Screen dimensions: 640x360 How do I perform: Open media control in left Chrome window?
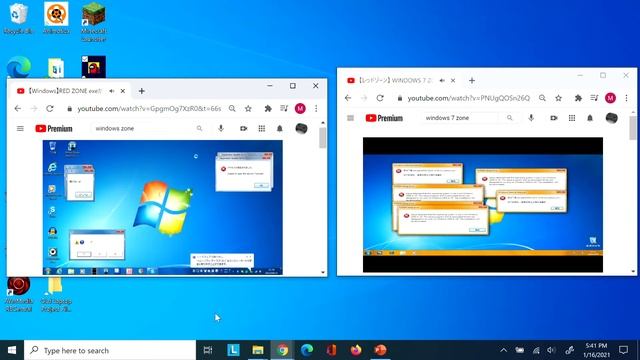coord(284,109)
